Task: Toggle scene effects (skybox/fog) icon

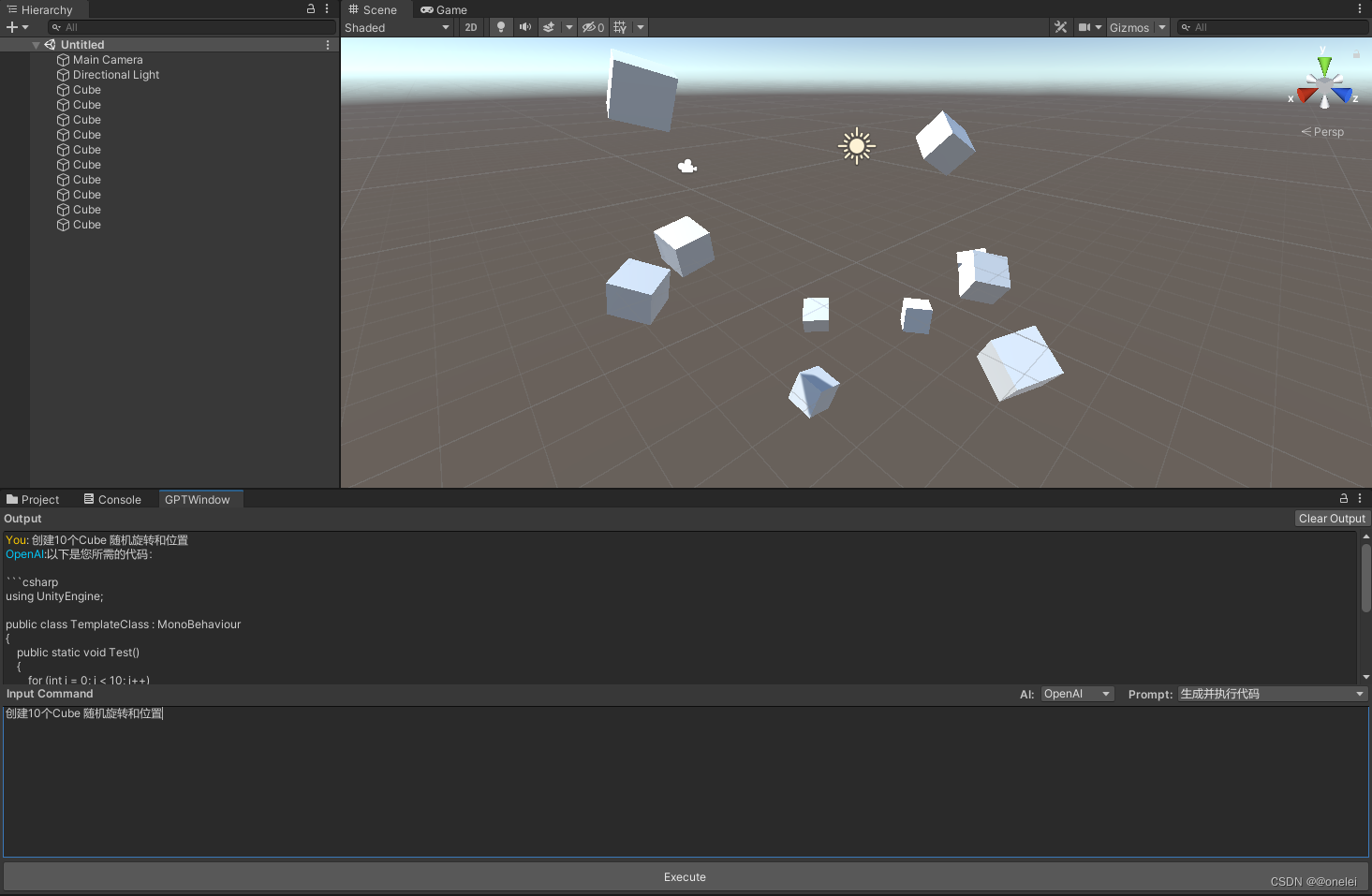Action: point(549,27)
